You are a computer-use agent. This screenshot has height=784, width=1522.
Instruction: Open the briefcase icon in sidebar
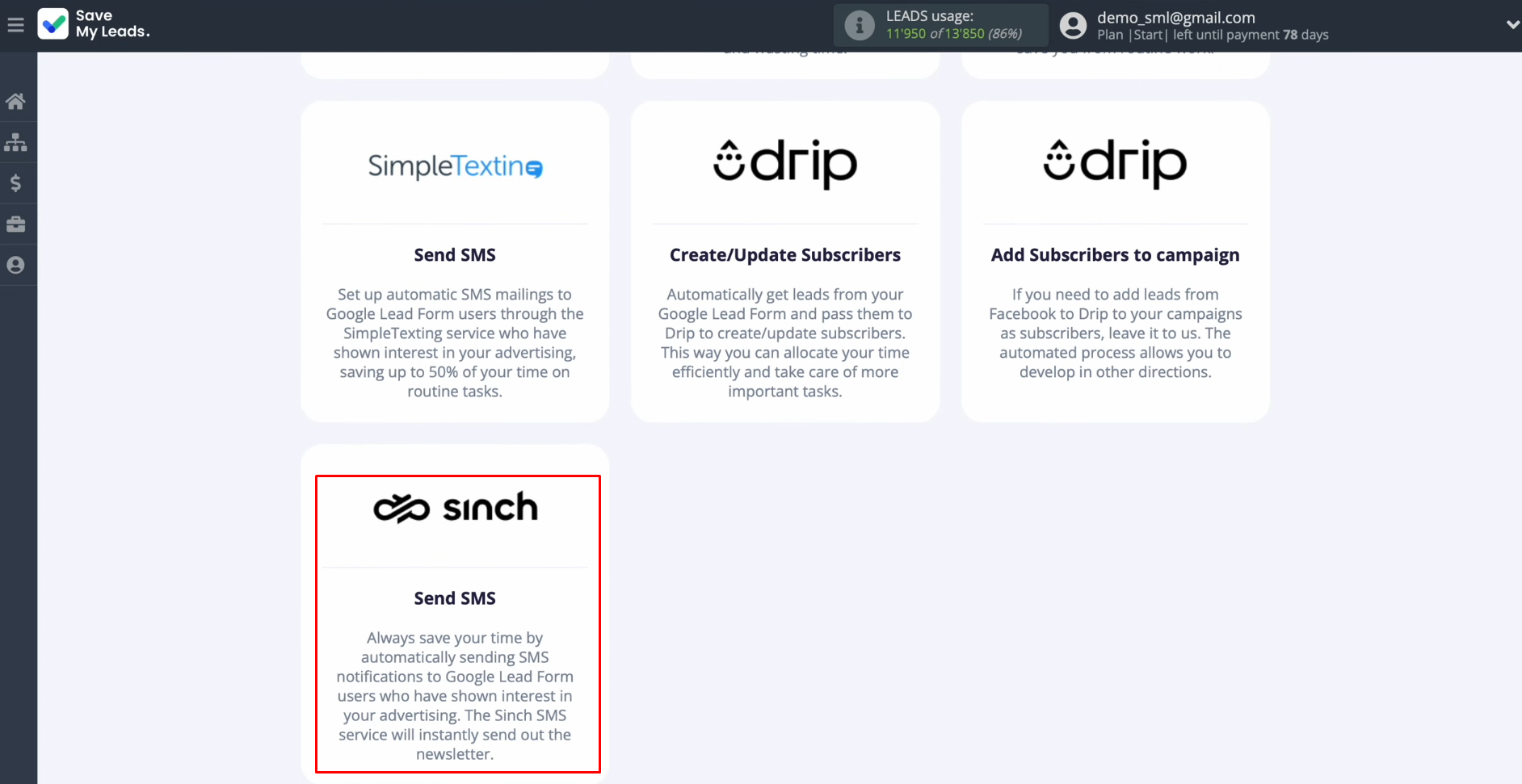point(15,224)
